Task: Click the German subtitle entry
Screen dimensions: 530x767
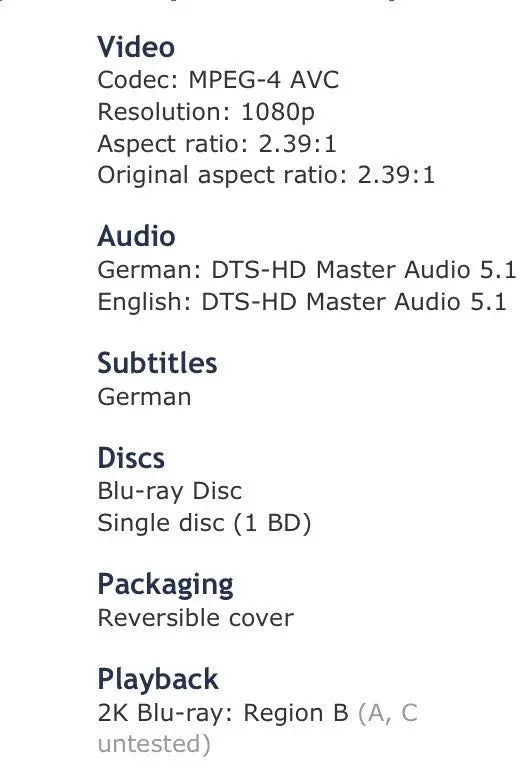Action: click(144, 397)
